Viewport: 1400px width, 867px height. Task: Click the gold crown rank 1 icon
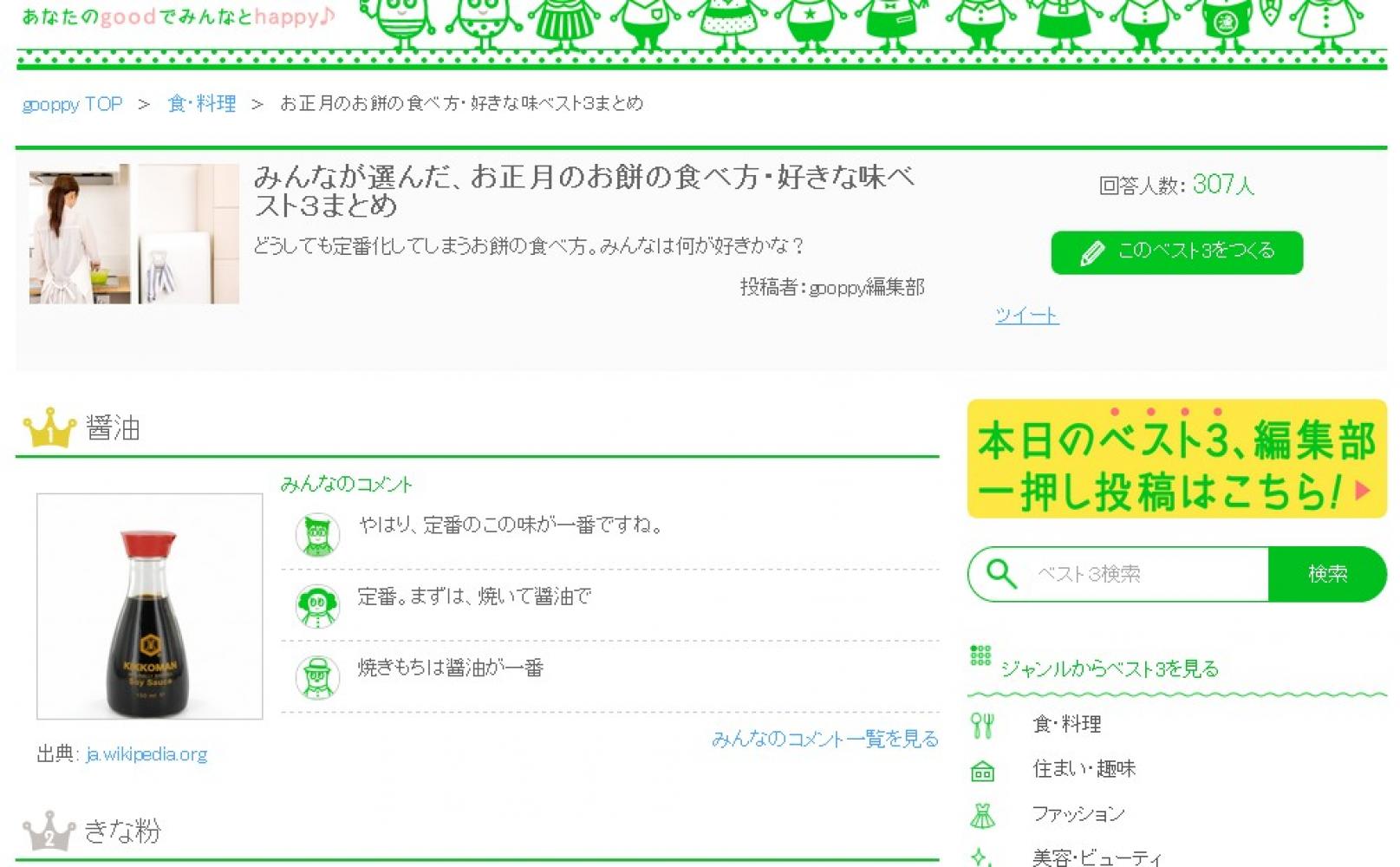point(49,427)
